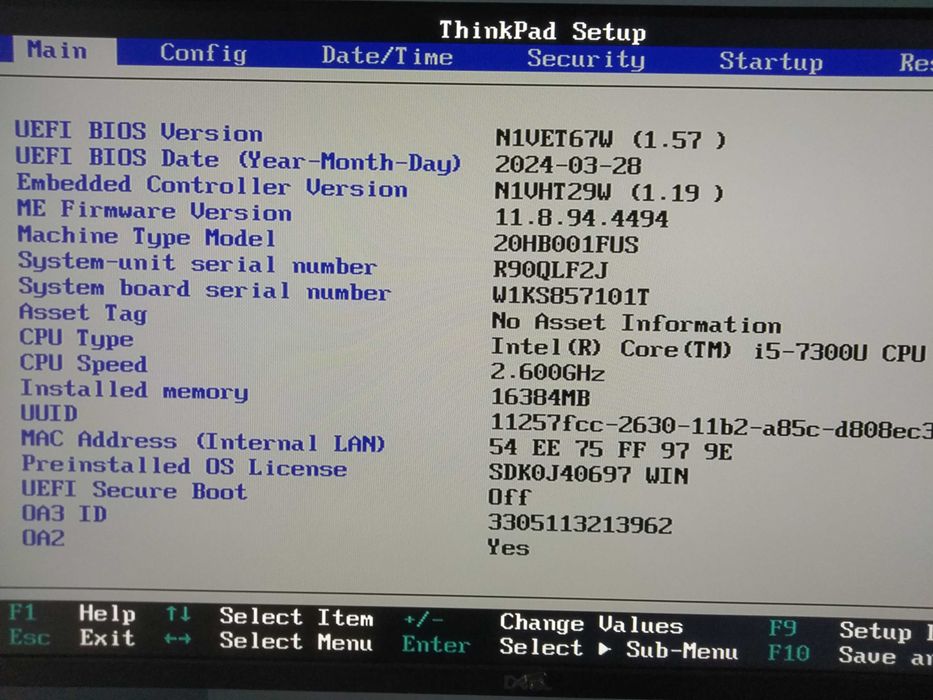Click the Intel Core i5-7300U value
The height and width of the screenshot is (700, 933).
pyautogui.click(x=708, y=350)
